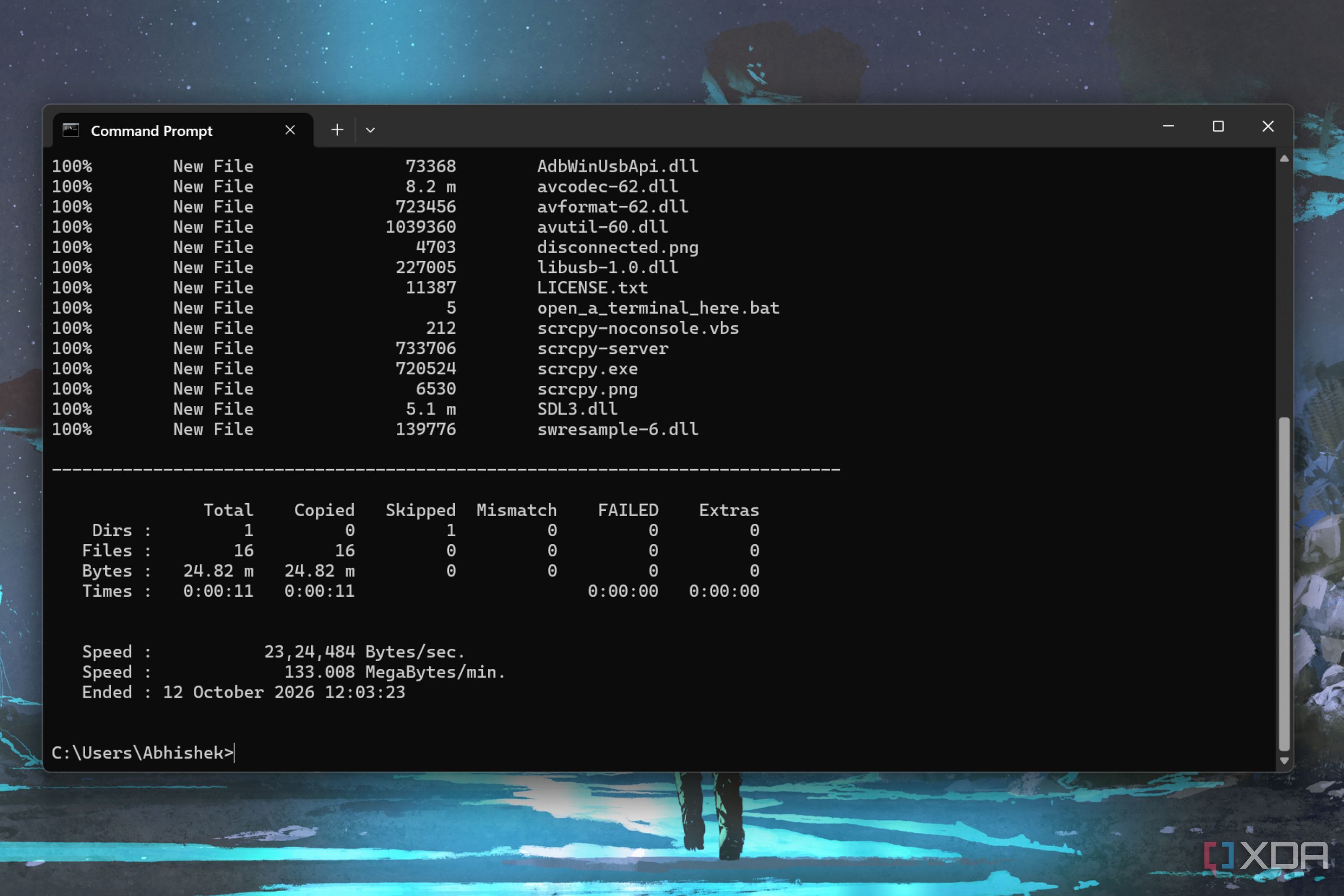Click the Files row label
The image size is (1344, 896).
point(107,551)
